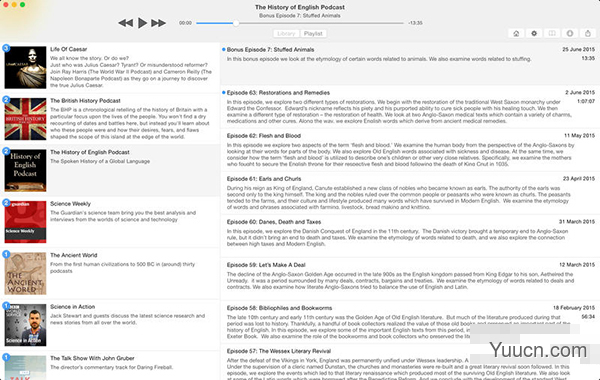Open 'Episode 59: Let's Make A Deal'

(266, 265)
